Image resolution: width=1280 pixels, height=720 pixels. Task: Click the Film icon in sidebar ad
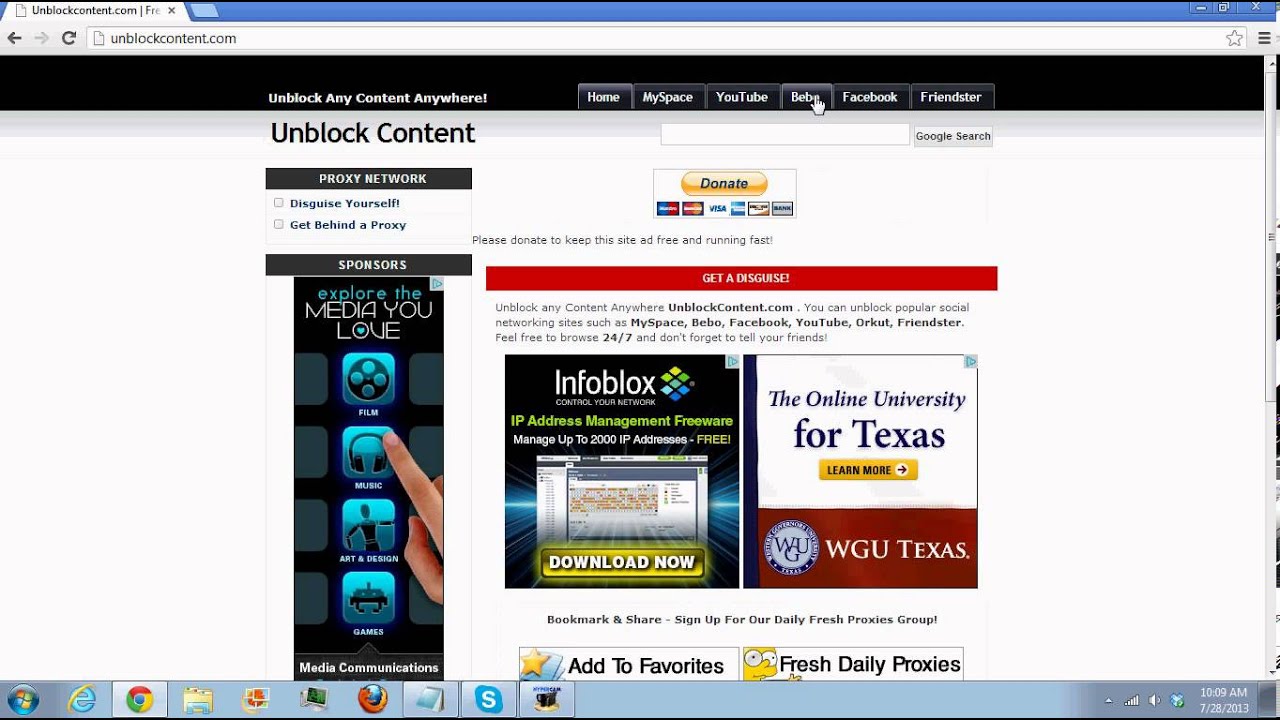pos(368,379)
